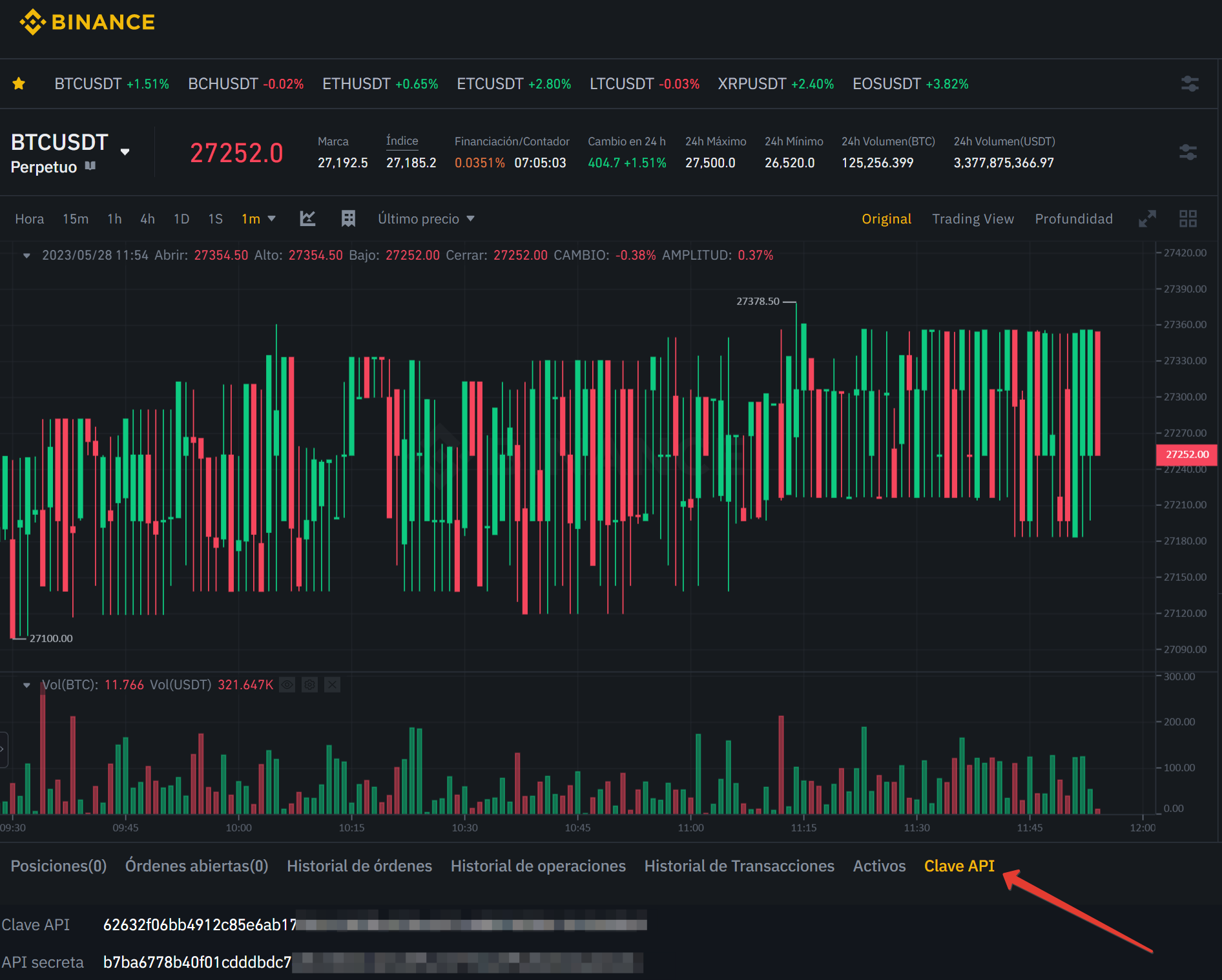
Task: Click the 11:00 time axis label
Action: (690, 828)
